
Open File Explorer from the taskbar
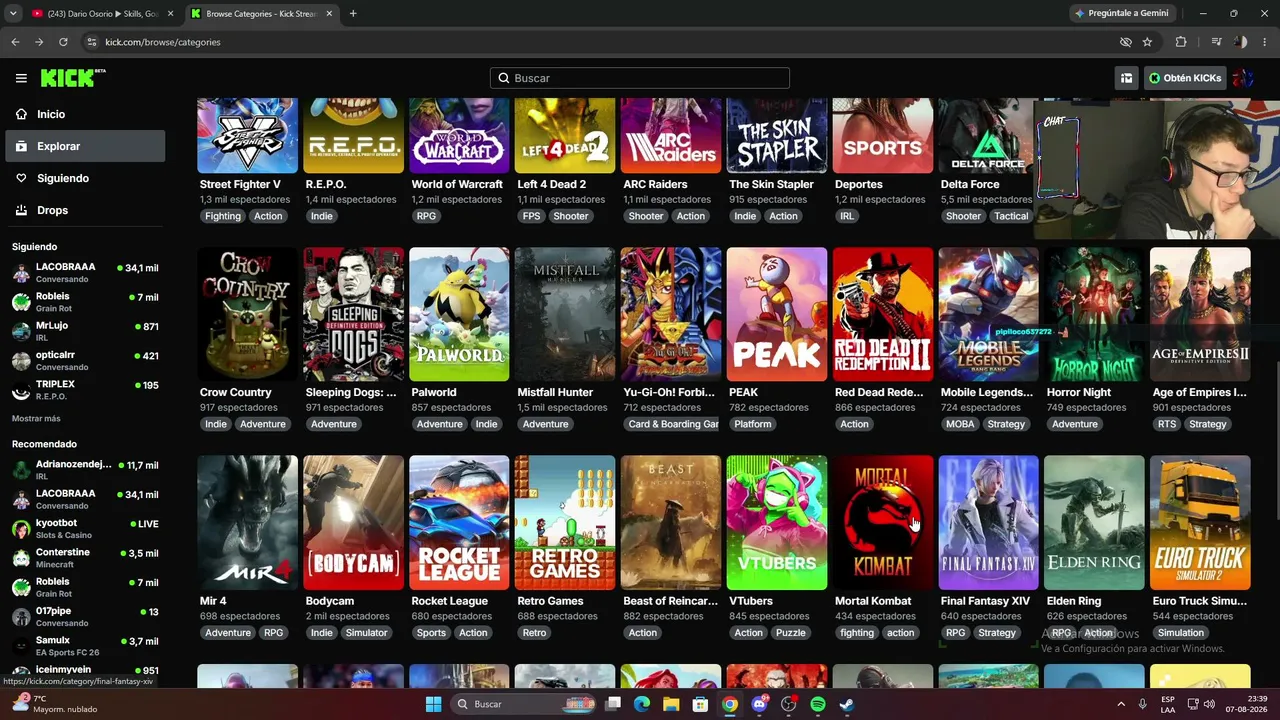coord(671,704)
